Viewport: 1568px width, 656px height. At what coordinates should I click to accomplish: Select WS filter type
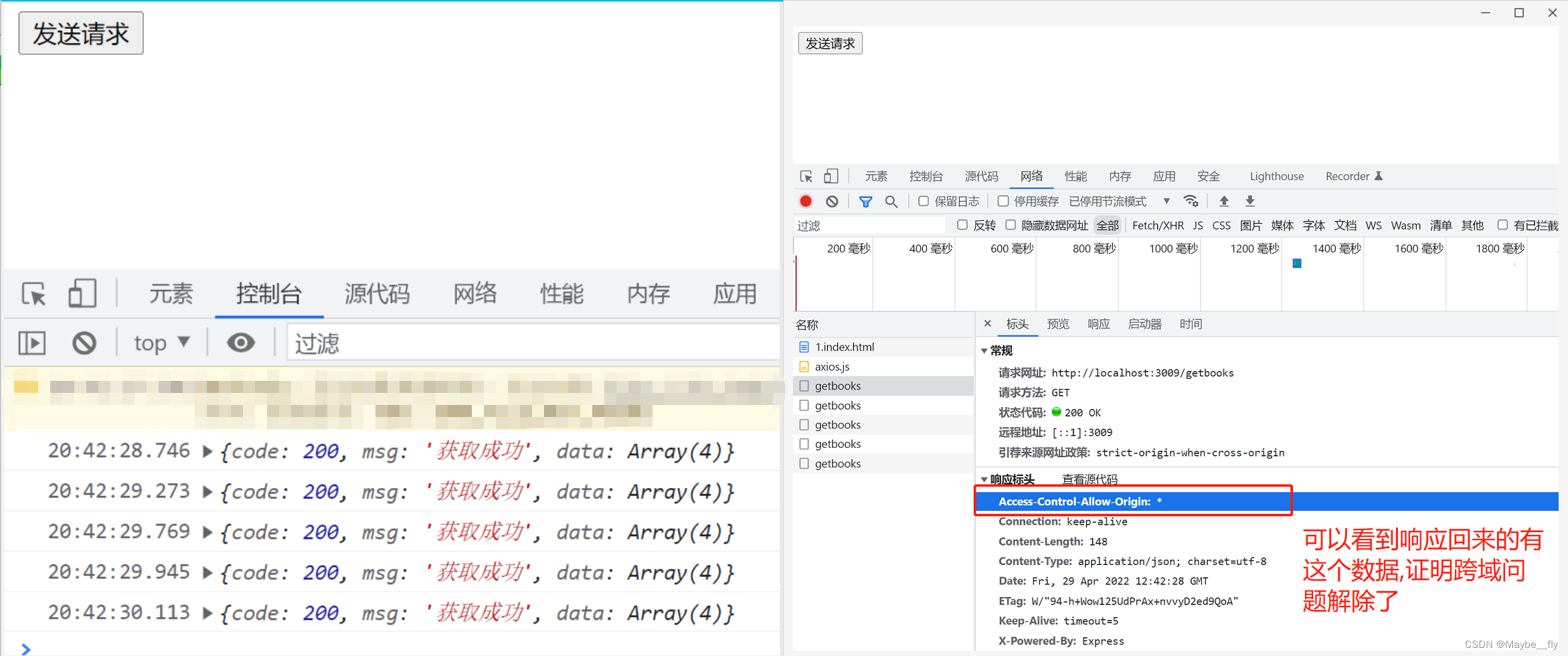(1373, 226)
